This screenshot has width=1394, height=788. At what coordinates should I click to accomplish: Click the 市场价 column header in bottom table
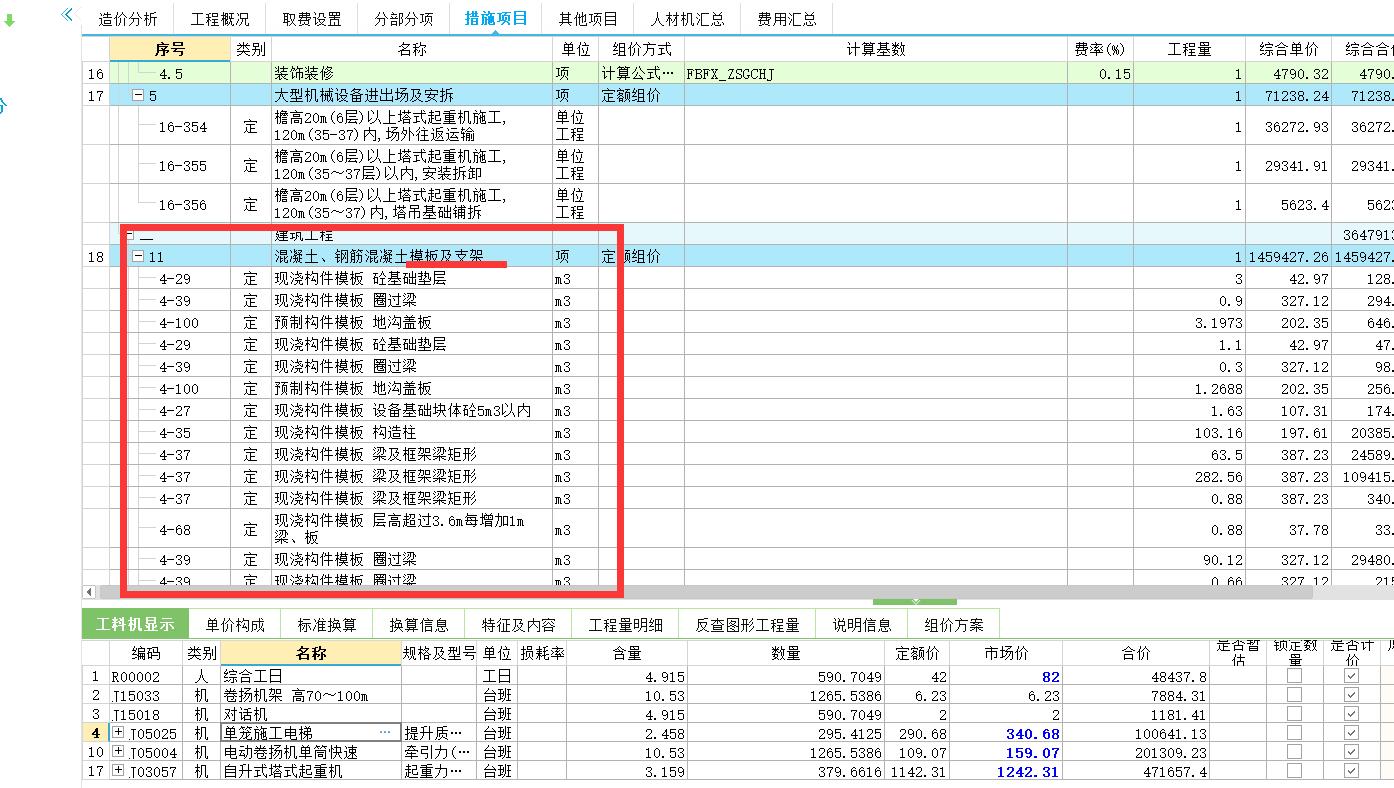point(1007,653)
